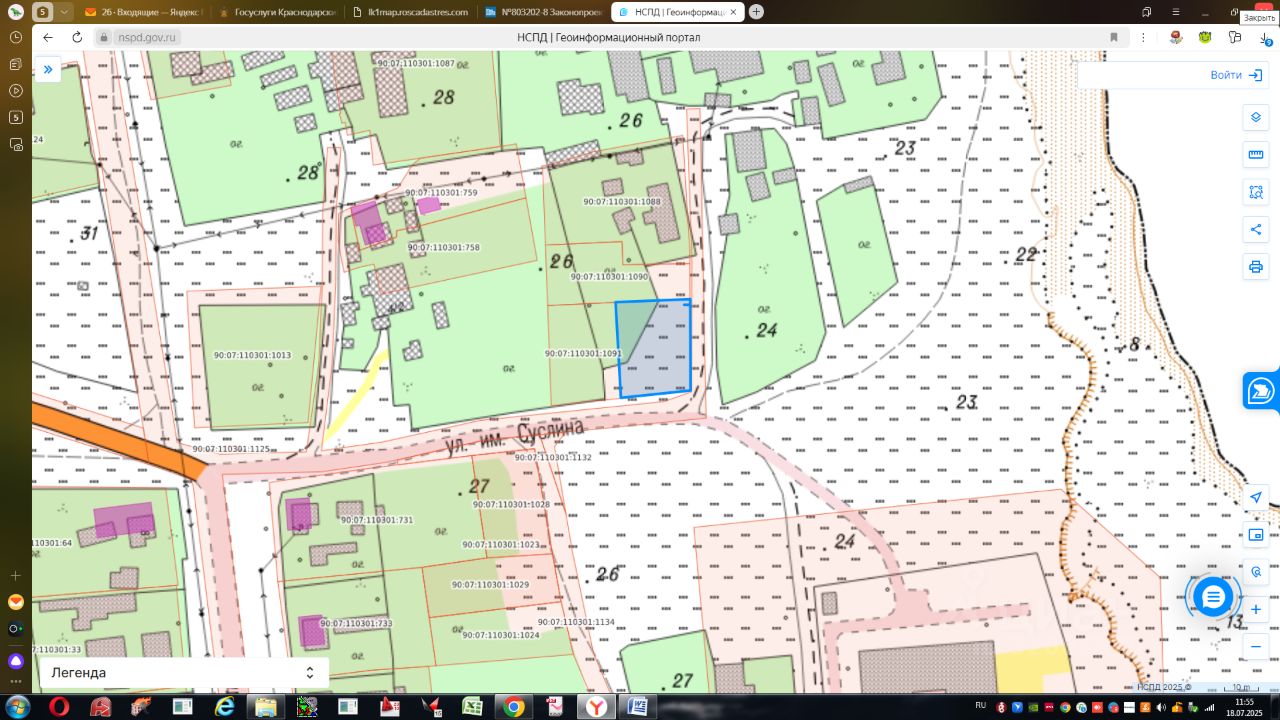Bookmark this page

click(1114, 37)
